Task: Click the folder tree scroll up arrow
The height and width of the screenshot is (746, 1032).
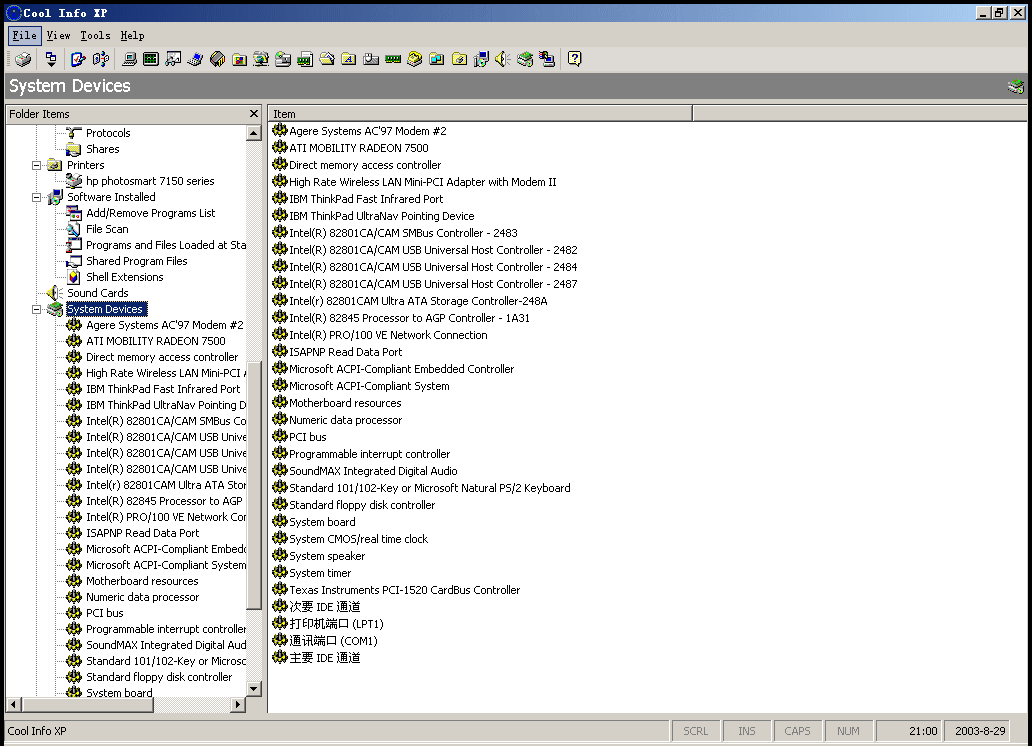Action: pyautogui.click(x=254, y=133)
